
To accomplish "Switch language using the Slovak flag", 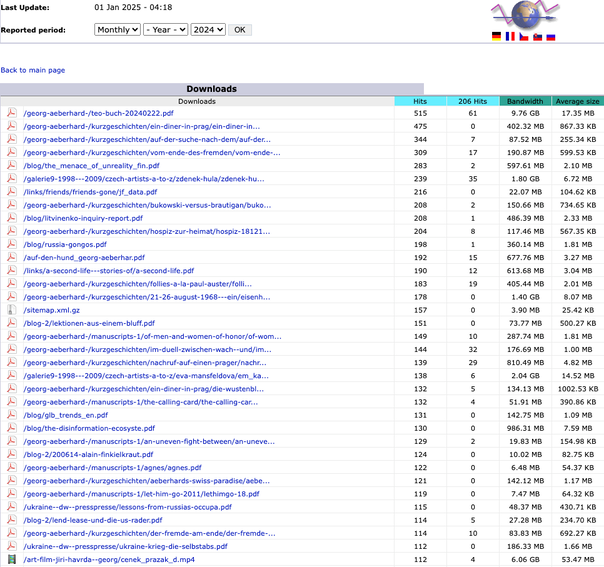I will coord(537,37).
